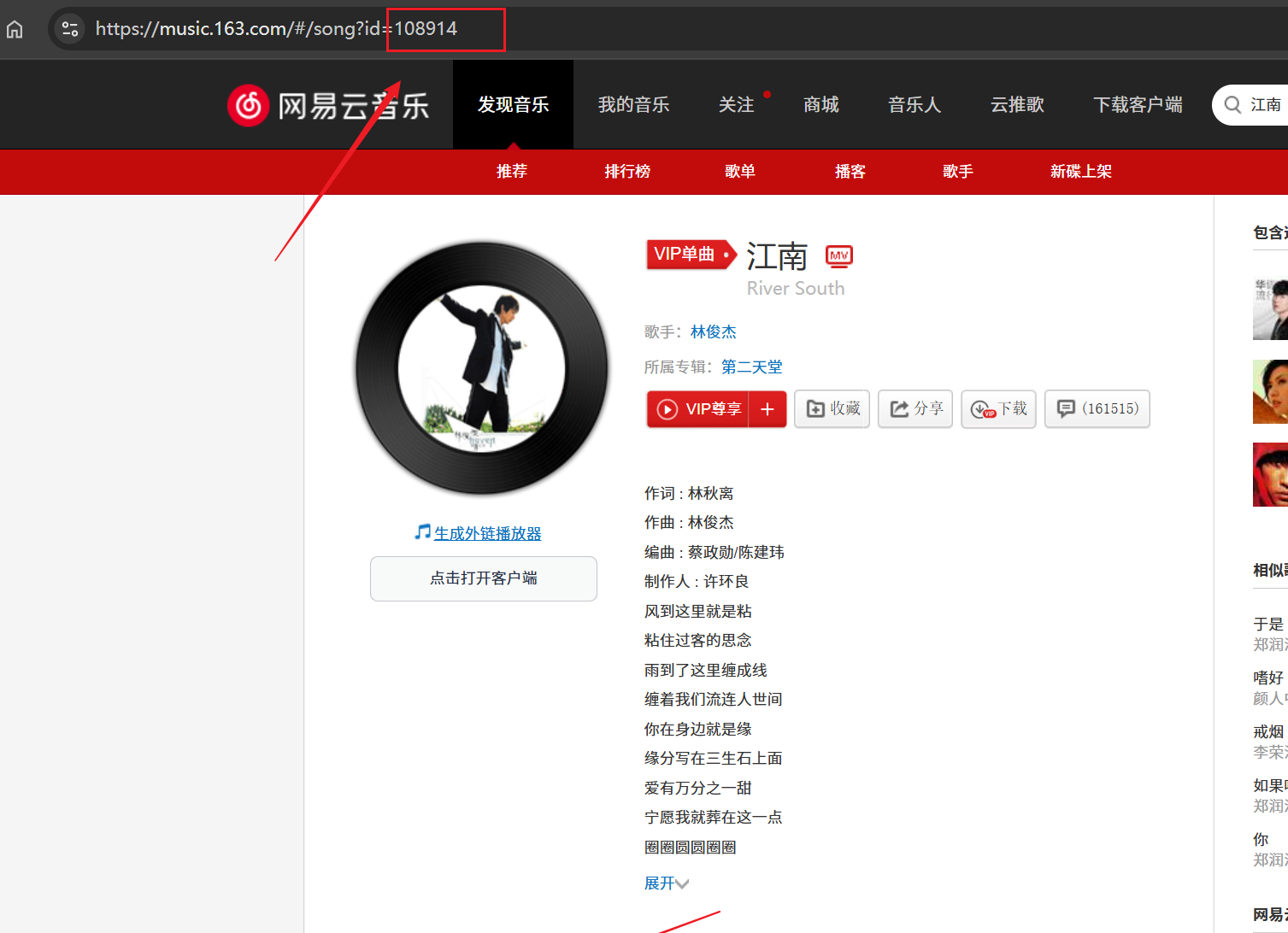Open site info icon in address bar

pyautogui.click(x=70, y=29)
